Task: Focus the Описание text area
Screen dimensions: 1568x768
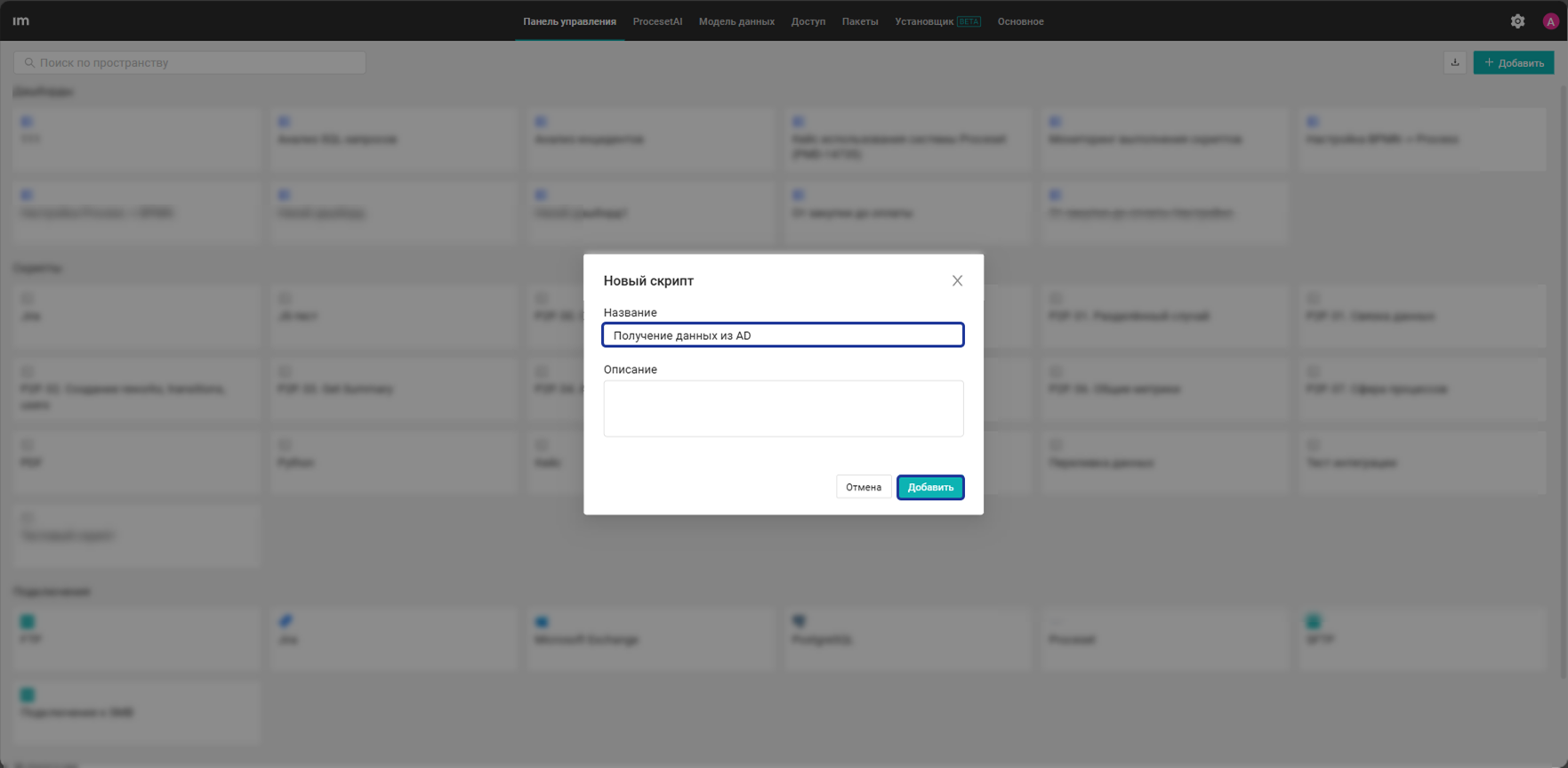Action: click(783, 408)
